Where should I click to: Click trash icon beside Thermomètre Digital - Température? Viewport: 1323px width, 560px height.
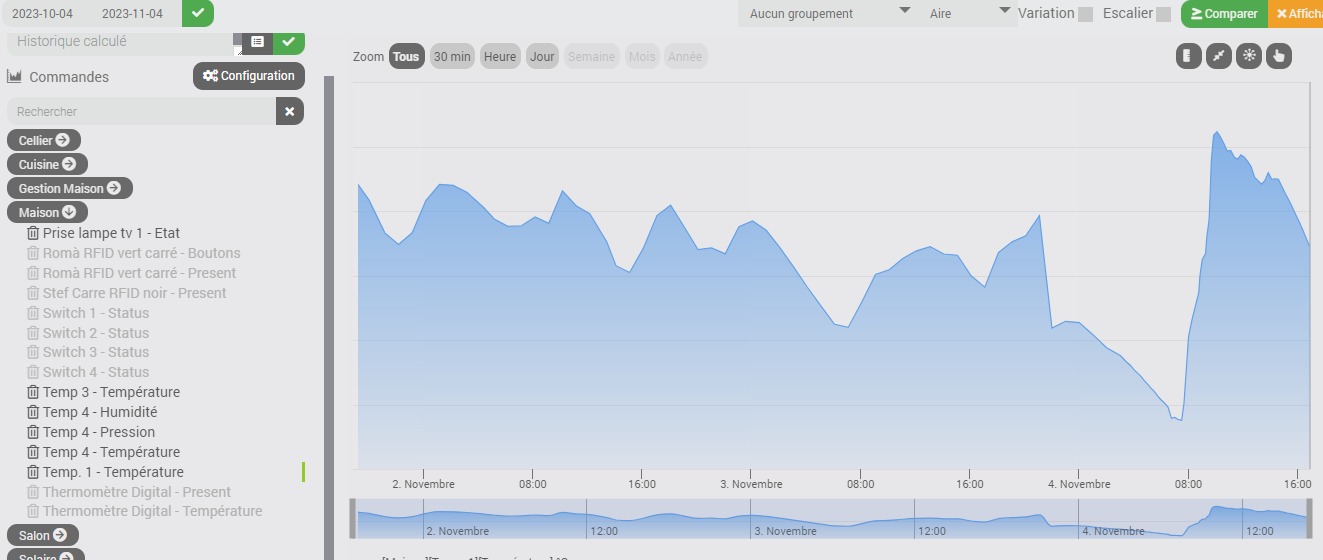33,511
